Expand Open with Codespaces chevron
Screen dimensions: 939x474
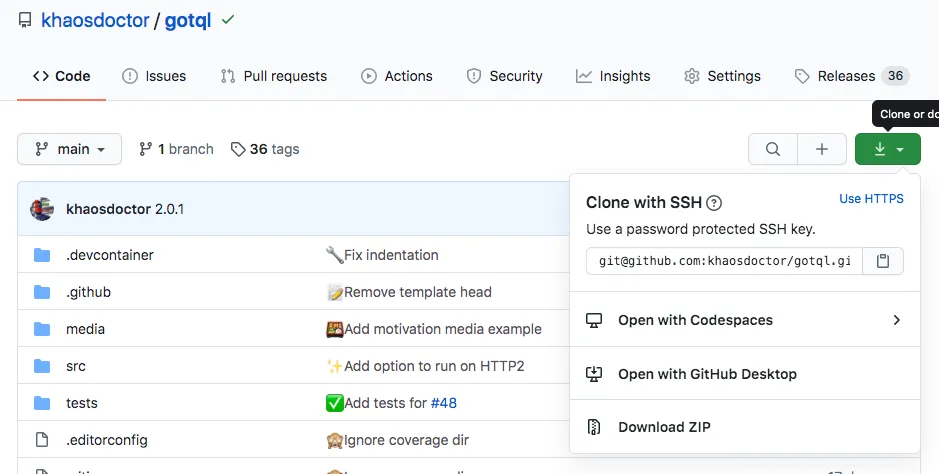pyautogui.click(x=896, y=320)
